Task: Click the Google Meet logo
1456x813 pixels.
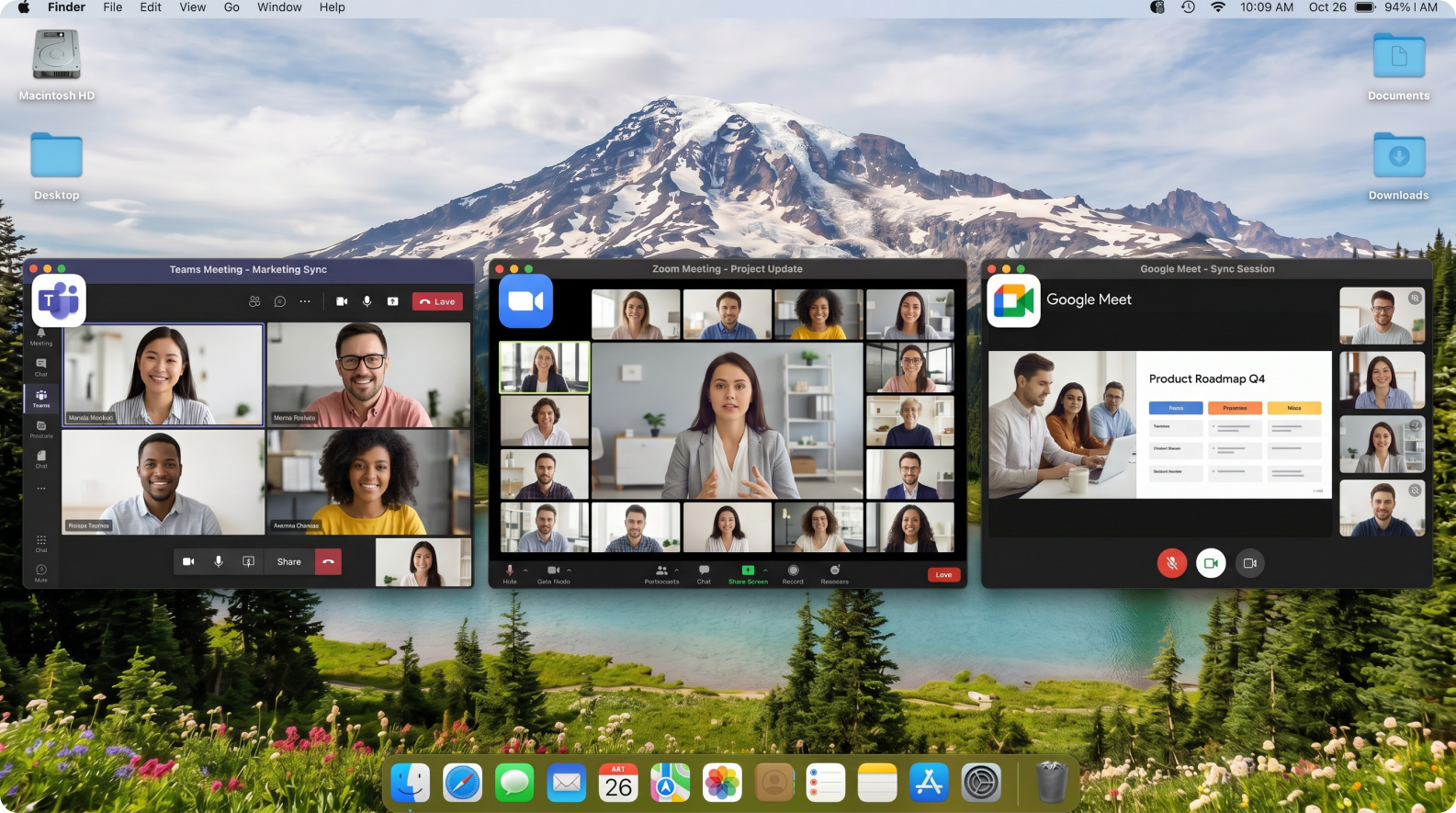Action: pos(1013,300)
